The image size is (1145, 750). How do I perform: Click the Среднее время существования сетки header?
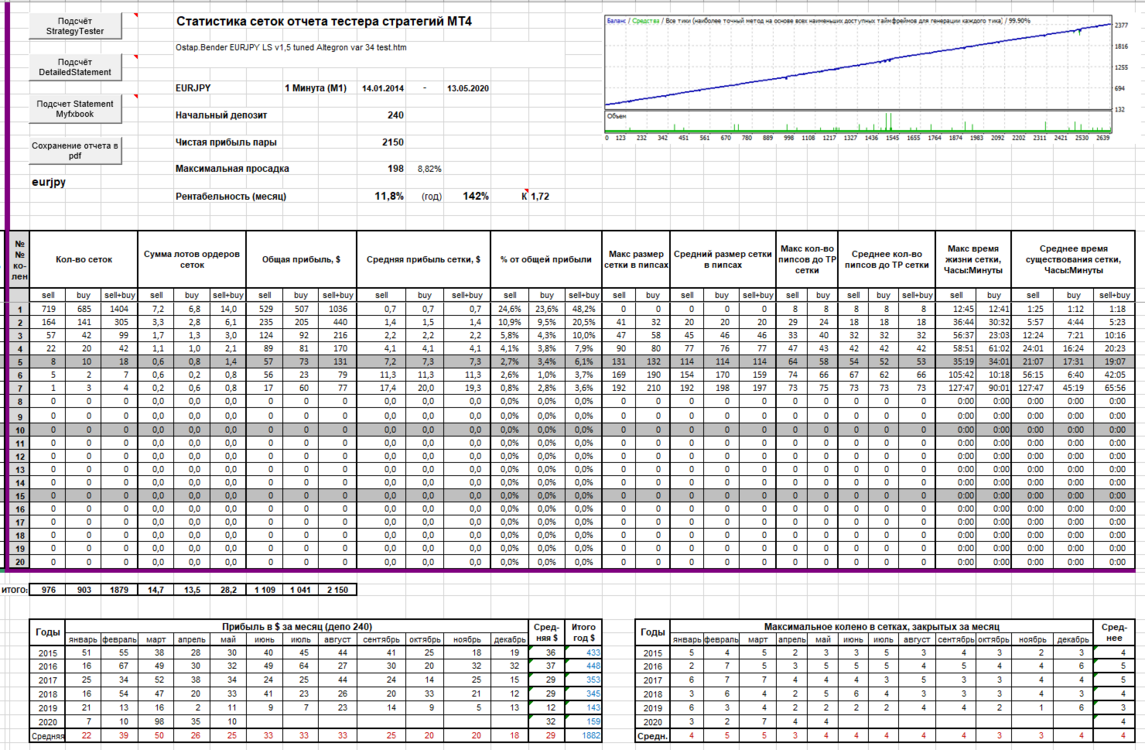click(1073, 259)
